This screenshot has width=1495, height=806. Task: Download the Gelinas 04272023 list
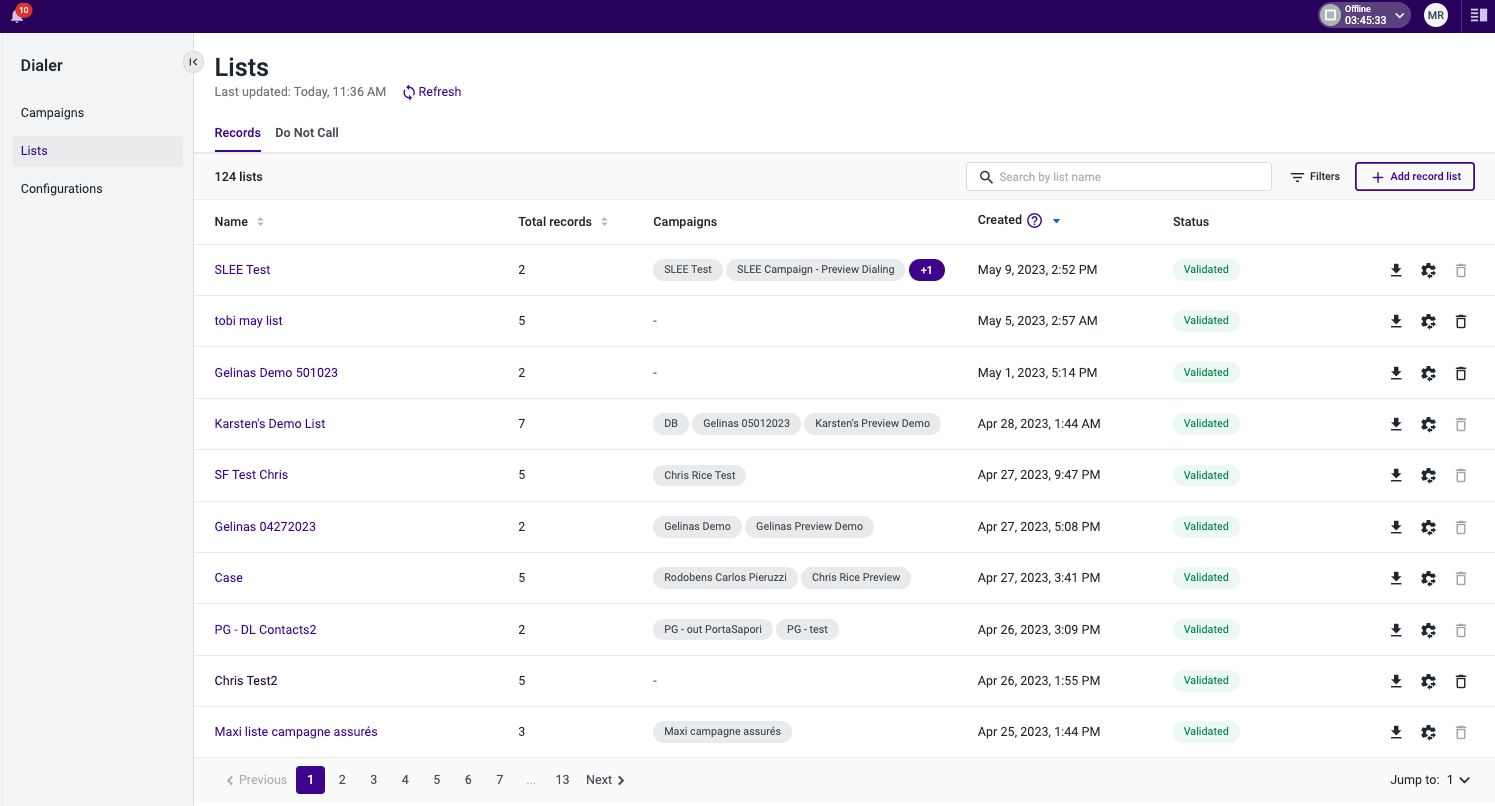click(x=1396, y=527)
